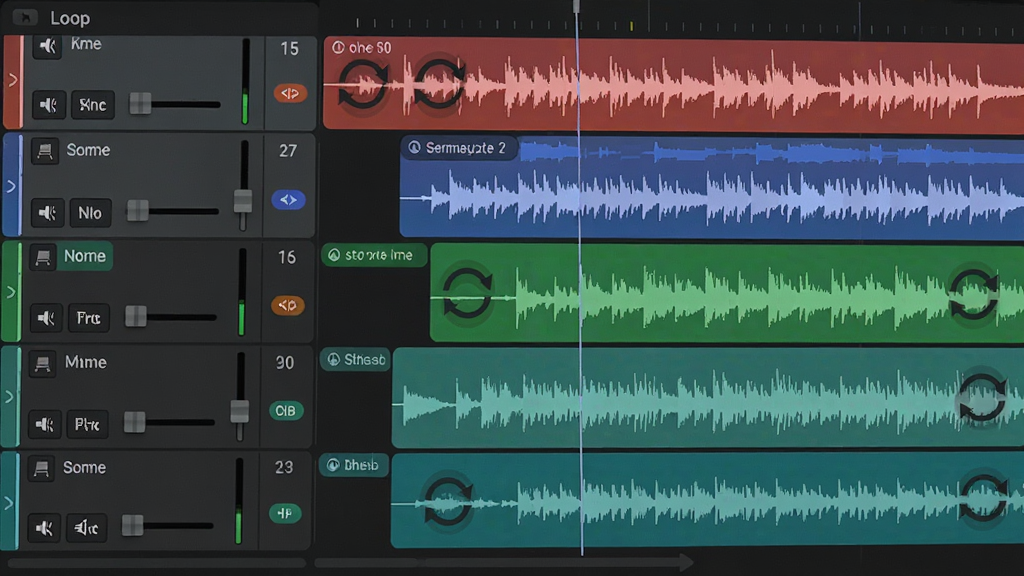Click the loop icon at right of Stheab region
Viewport: 1024px width, 576px height.
tap(982, 397)
